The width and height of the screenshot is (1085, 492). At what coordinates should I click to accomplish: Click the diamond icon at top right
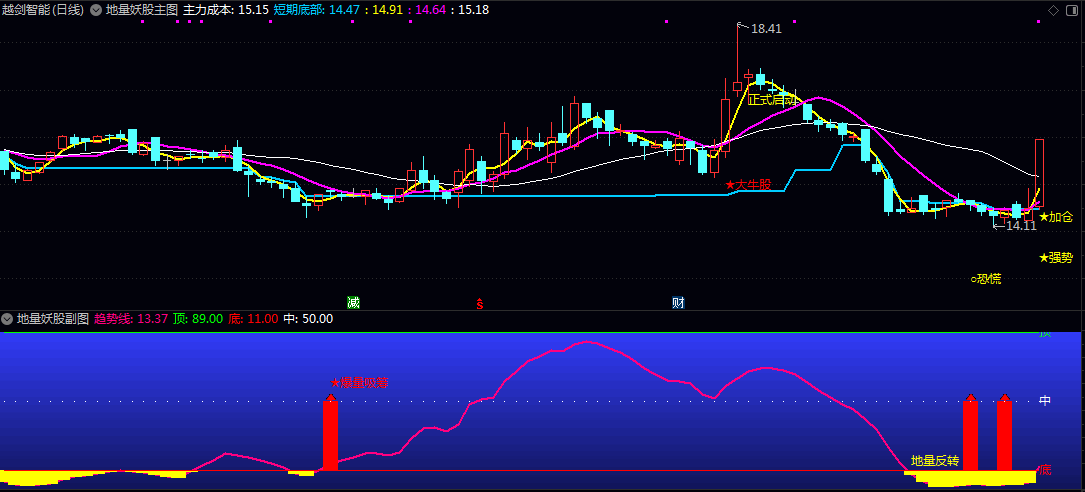pos(1053,10)
